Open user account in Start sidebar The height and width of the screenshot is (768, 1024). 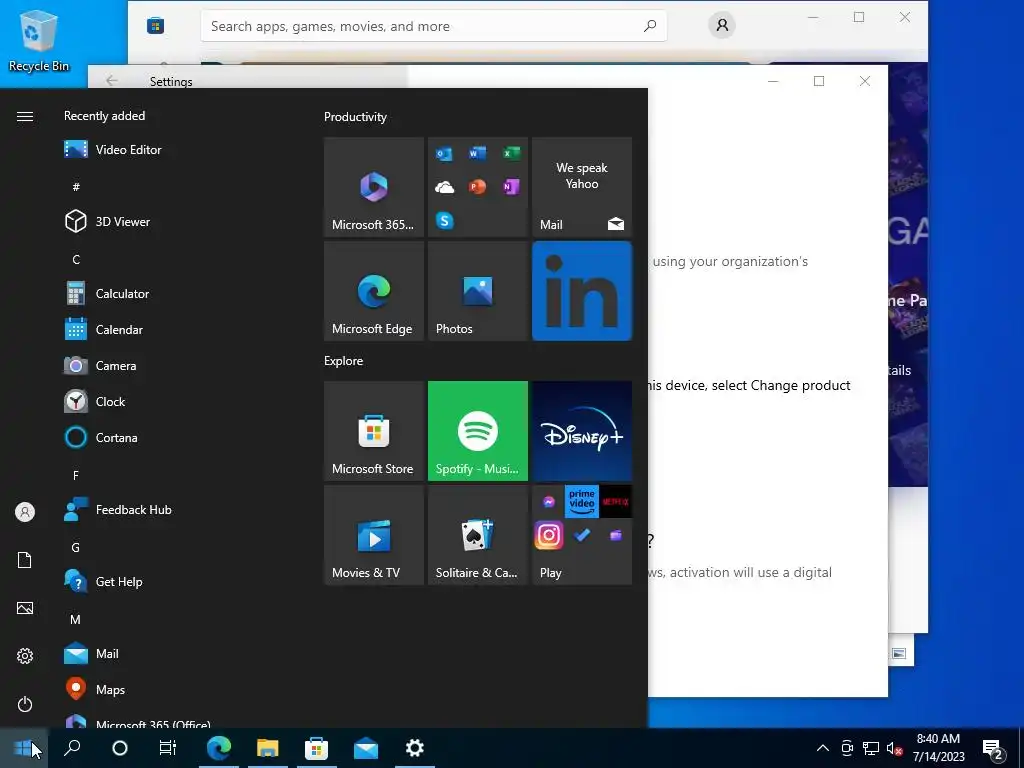[25, 512]
